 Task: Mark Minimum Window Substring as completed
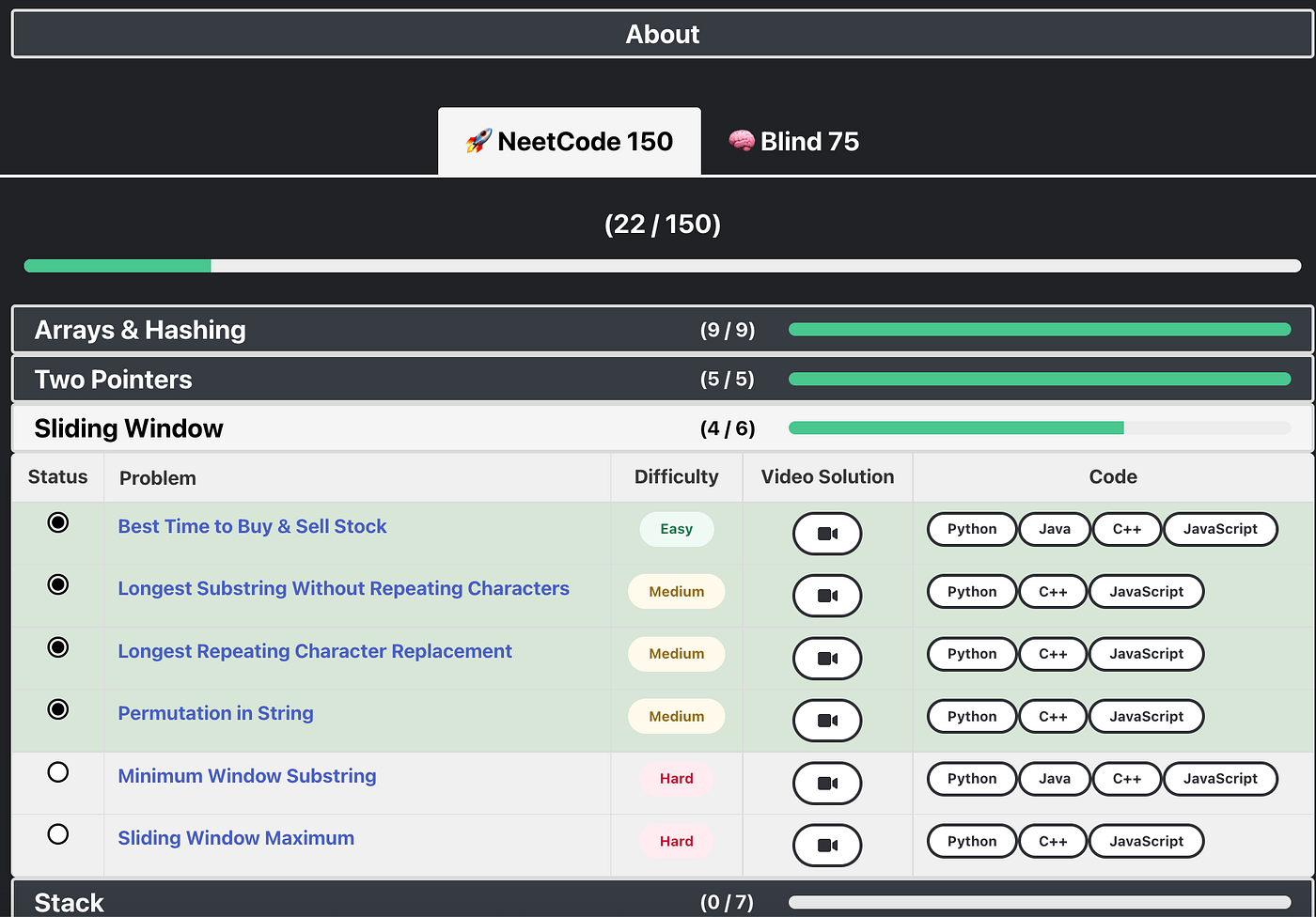57,771
